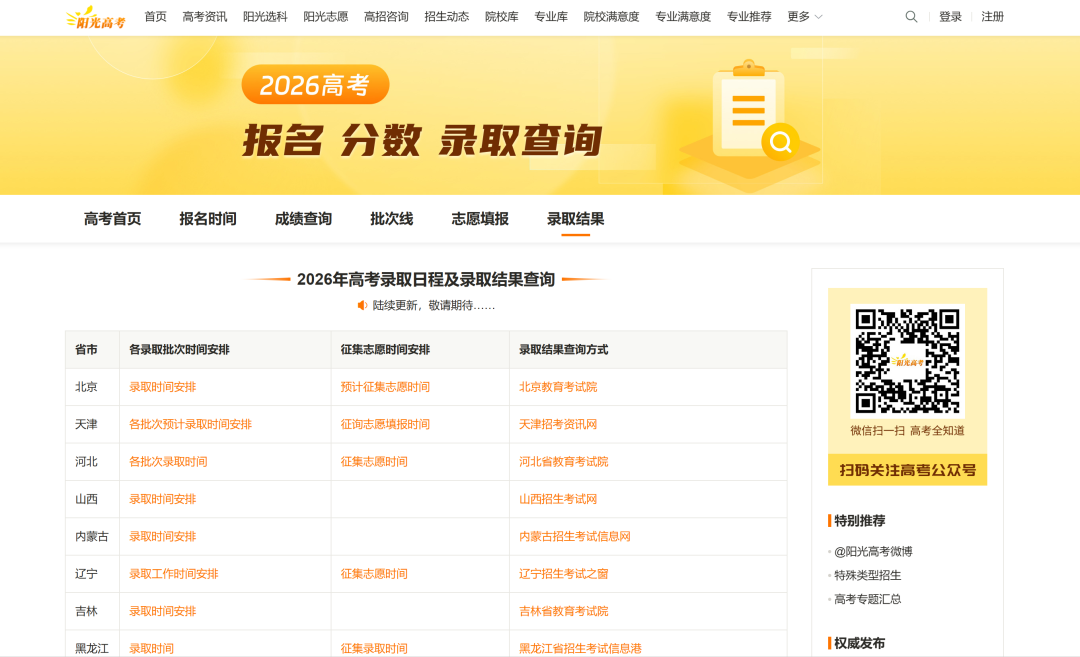The height and width of the screenshot is (657, 1080).
Task: Open 专业推荐 menu item
Action: click(749, 17)
